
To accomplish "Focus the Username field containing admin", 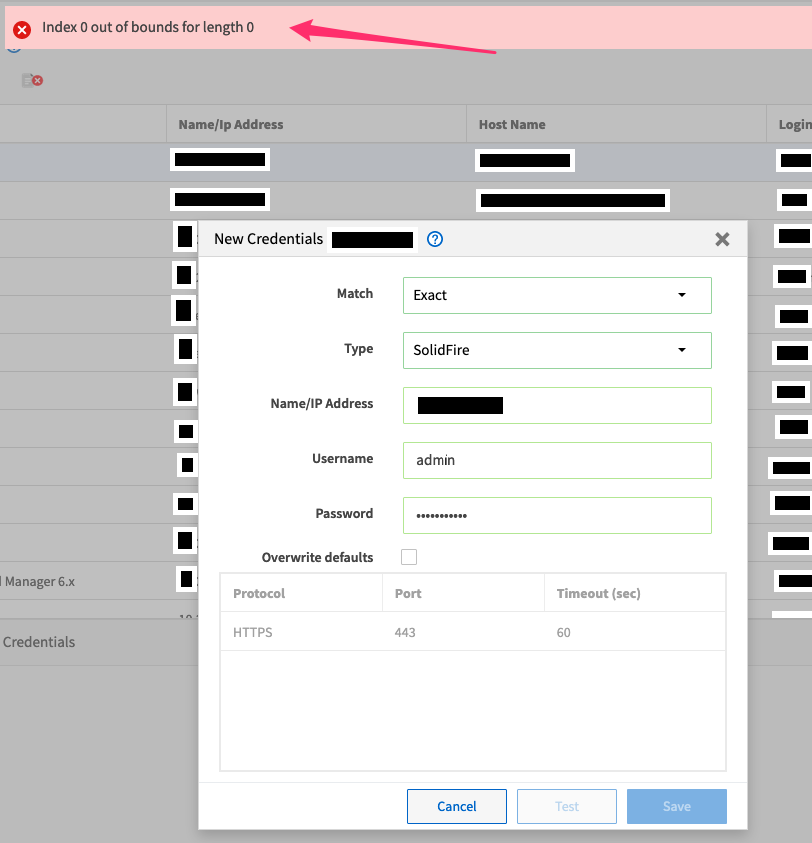I will point(557,460).
